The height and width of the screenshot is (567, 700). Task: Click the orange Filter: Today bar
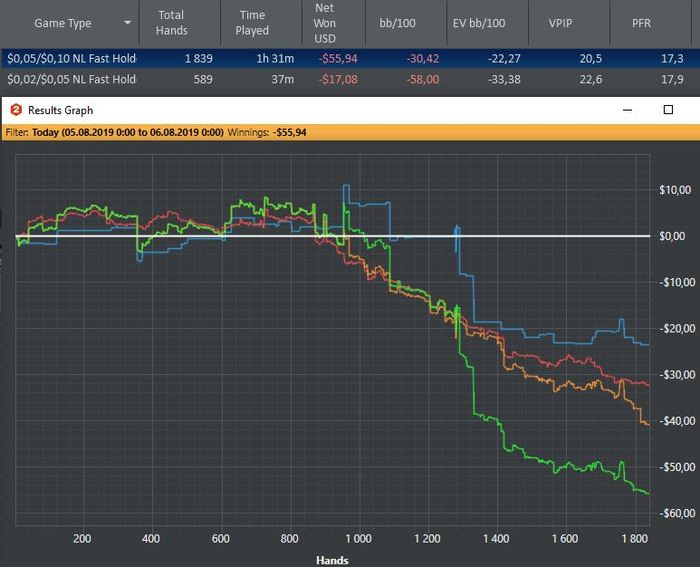(351, 133)
